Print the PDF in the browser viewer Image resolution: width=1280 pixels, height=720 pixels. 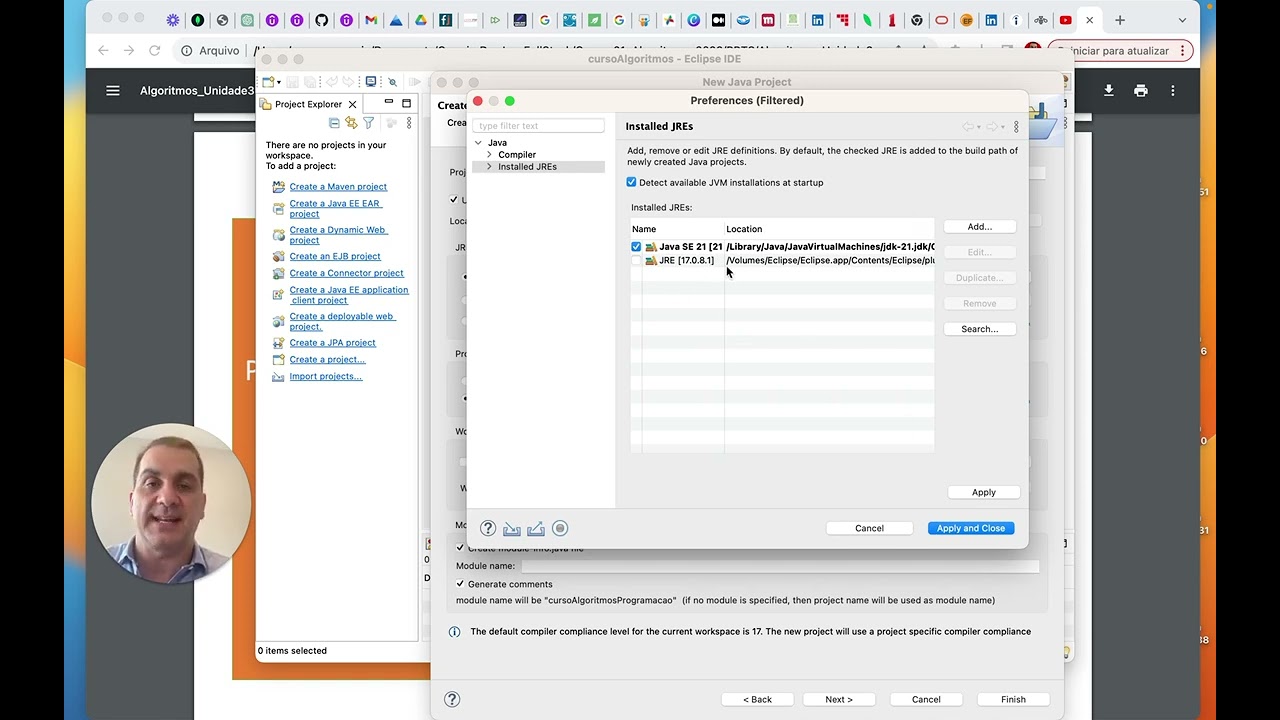pyautogui.click(x=1141, y=91)
